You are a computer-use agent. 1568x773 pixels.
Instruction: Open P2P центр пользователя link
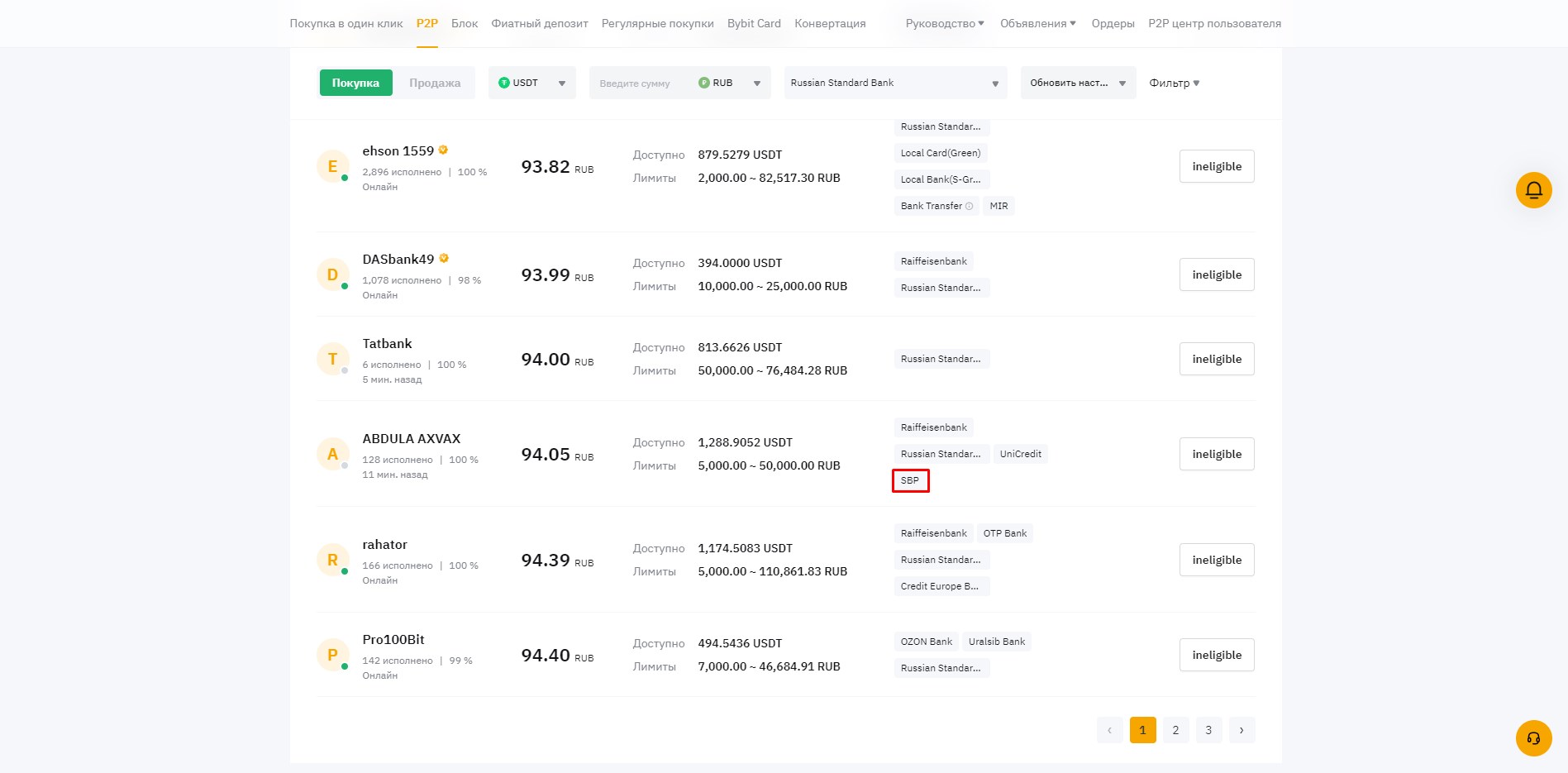point(1214,23)
